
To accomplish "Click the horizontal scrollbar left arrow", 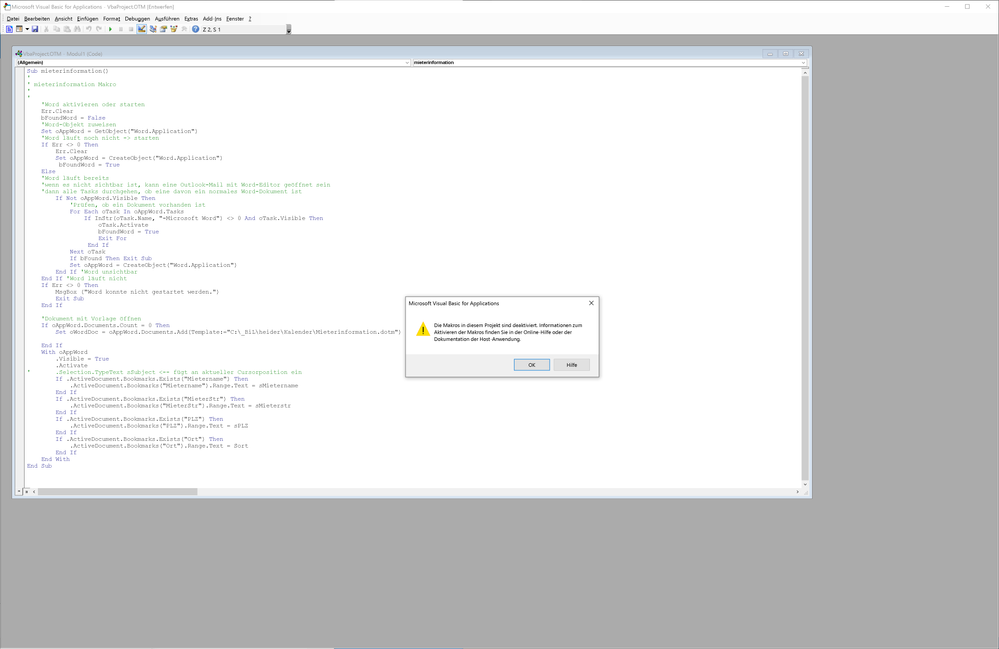I will 34,492.
